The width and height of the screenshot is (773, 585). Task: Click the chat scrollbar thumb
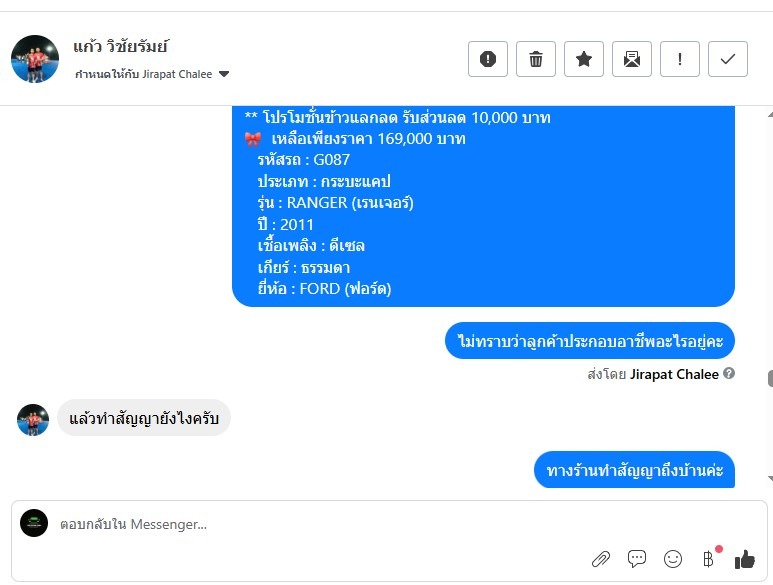[770, 379]
